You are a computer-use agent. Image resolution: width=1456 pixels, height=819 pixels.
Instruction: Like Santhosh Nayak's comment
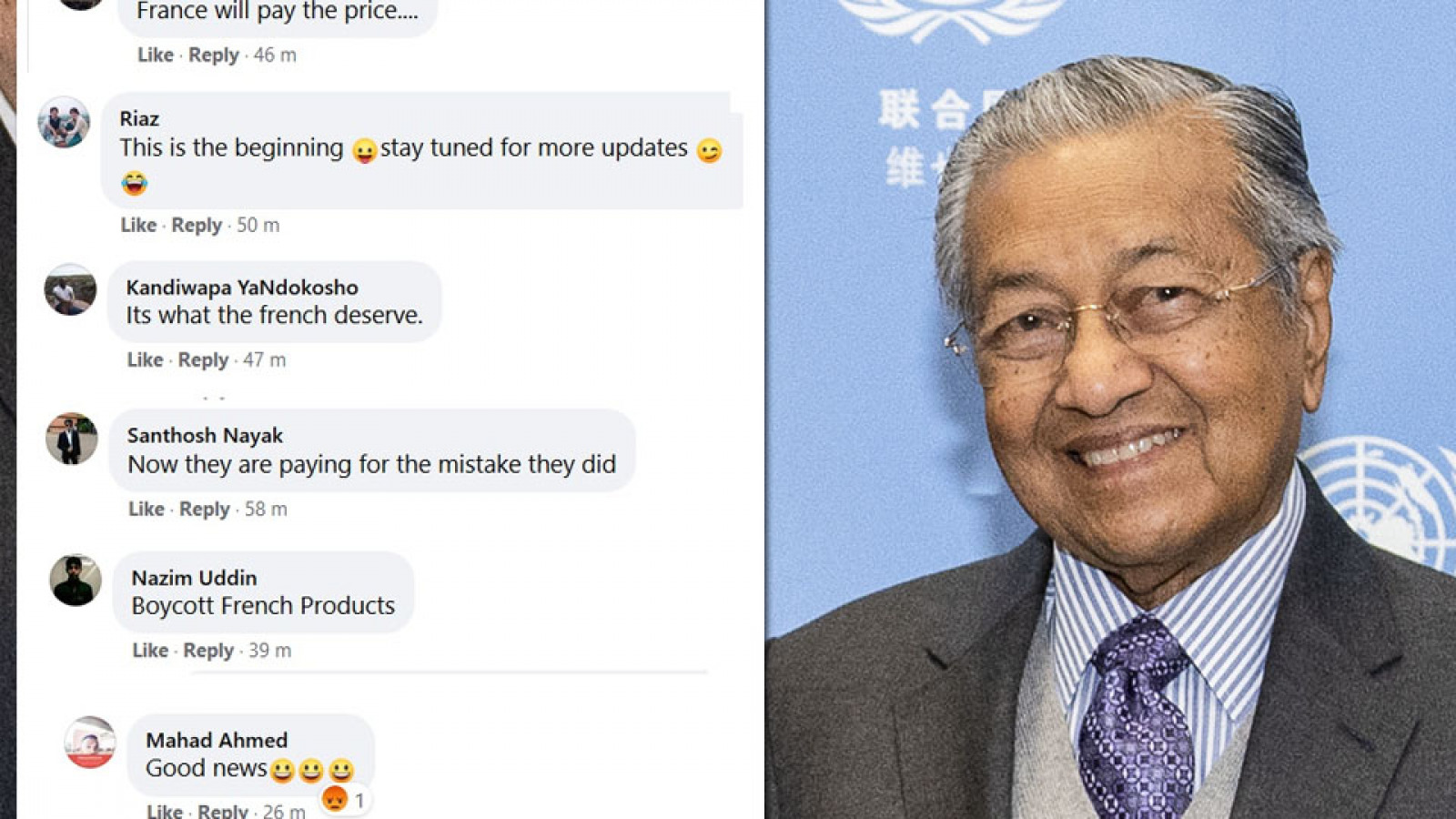pyautogui.click(x=147, y=509)
